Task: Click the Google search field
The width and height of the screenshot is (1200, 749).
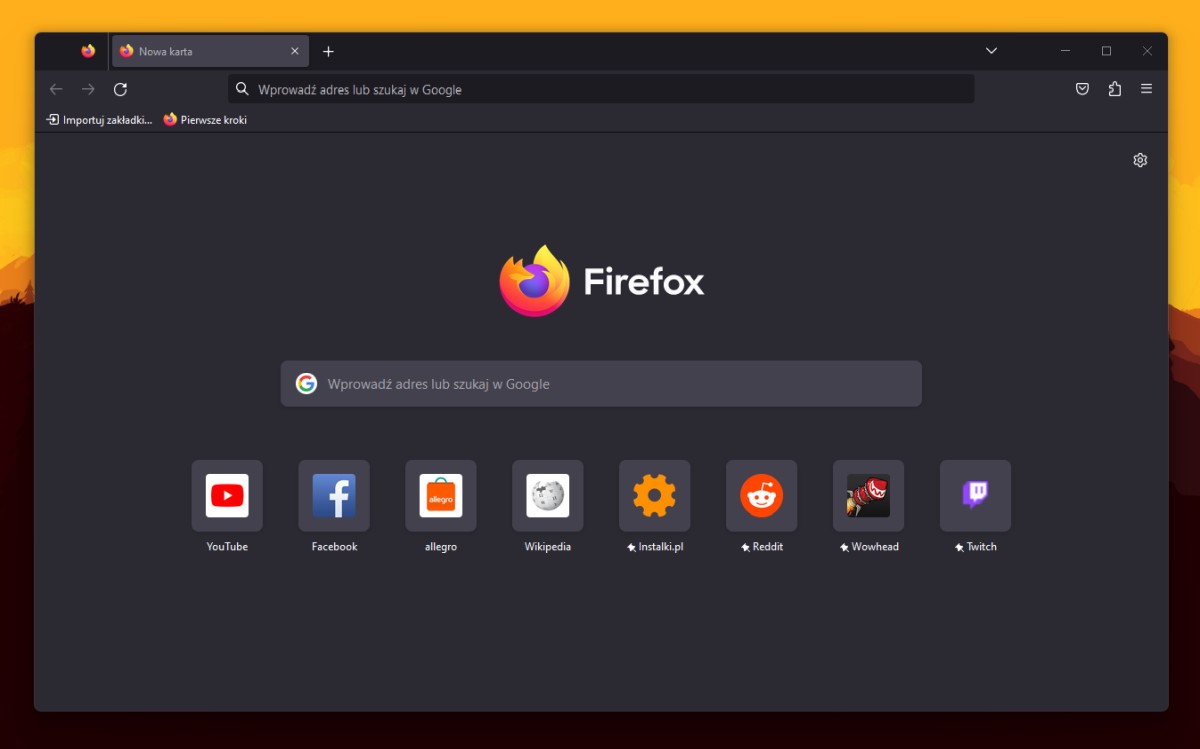Action: tap(600, 383)
